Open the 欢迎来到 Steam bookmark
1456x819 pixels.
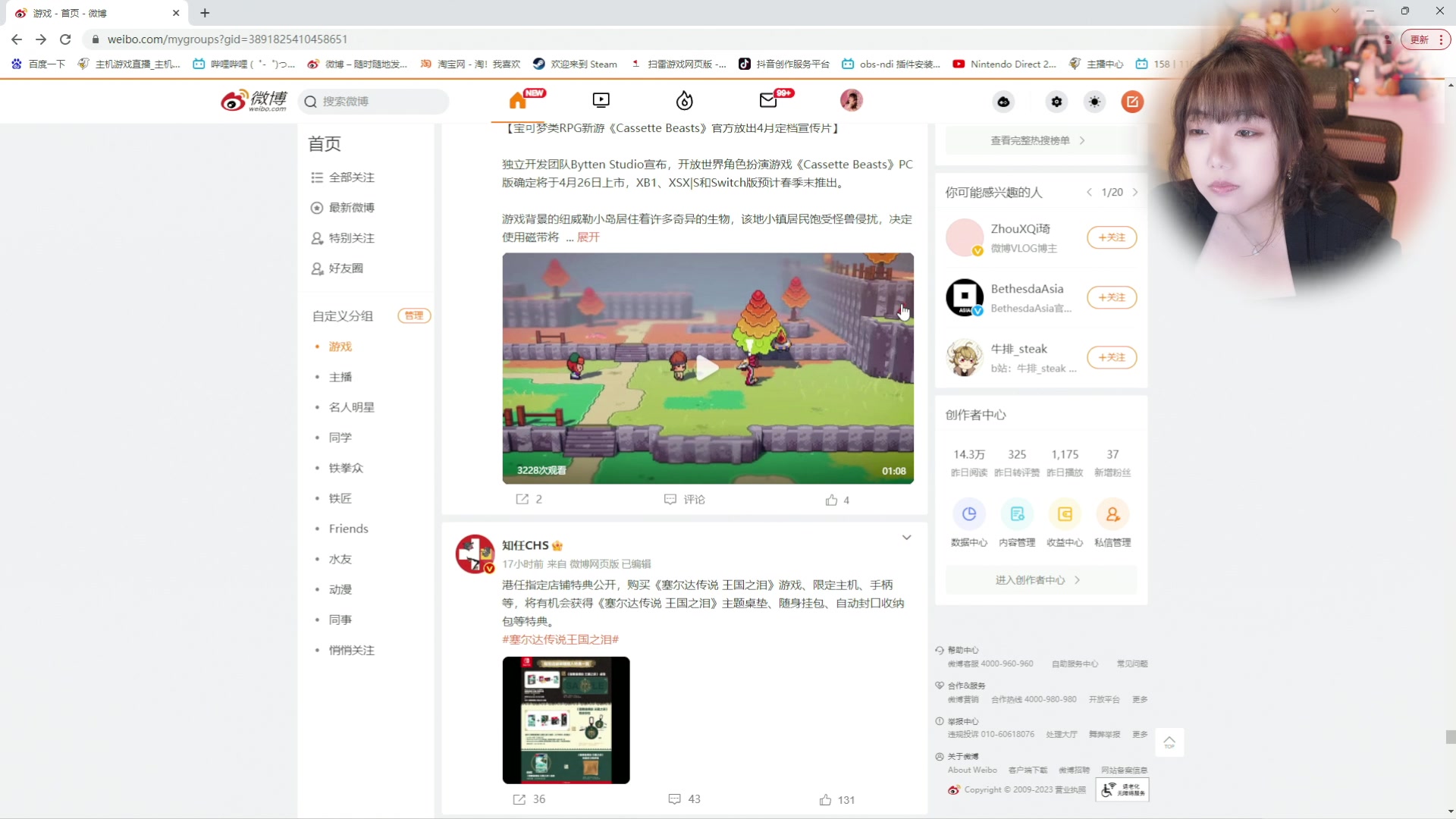point(576,64)
